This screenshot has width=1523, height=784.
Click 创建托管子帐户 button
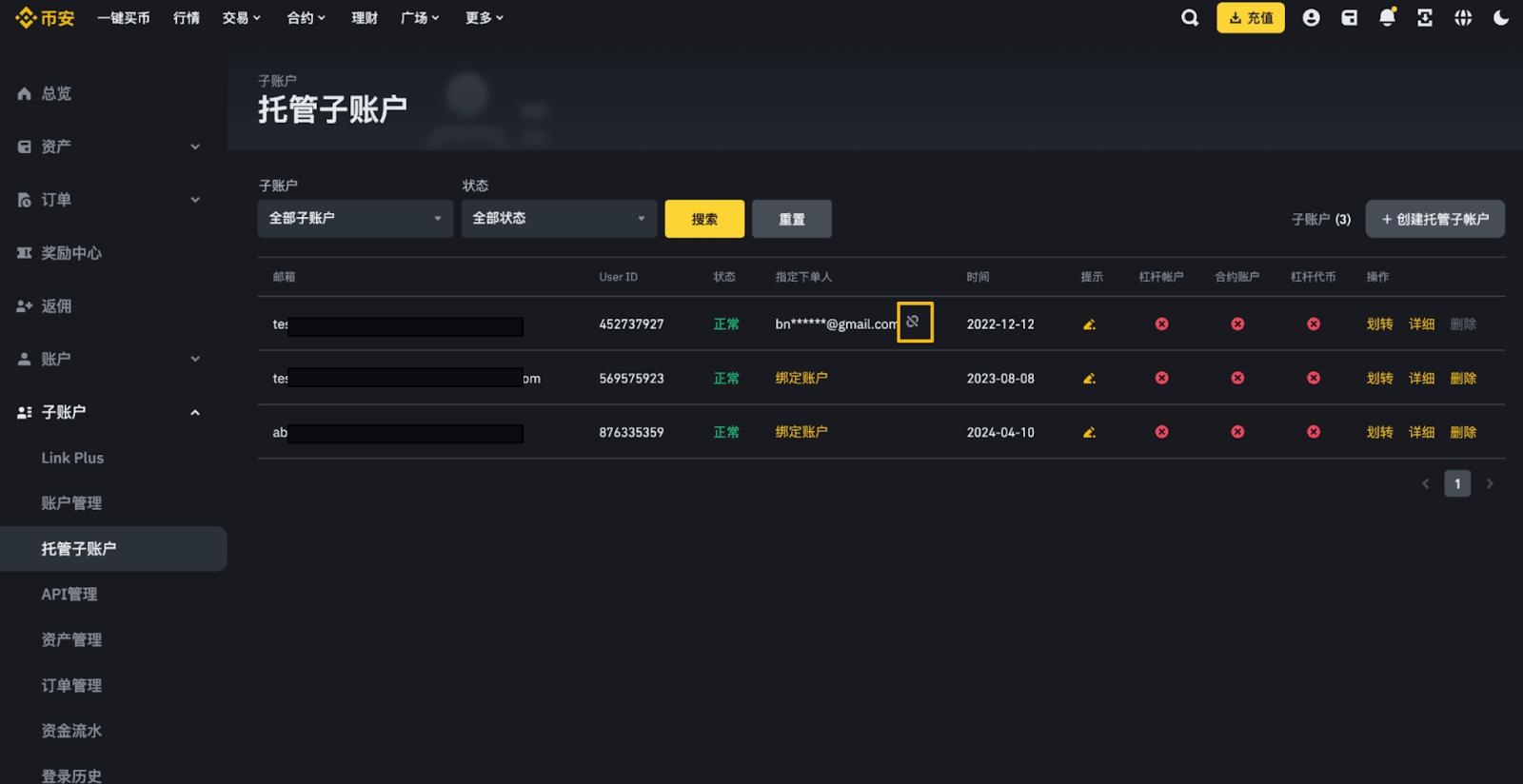click(x=1434, y=219)
